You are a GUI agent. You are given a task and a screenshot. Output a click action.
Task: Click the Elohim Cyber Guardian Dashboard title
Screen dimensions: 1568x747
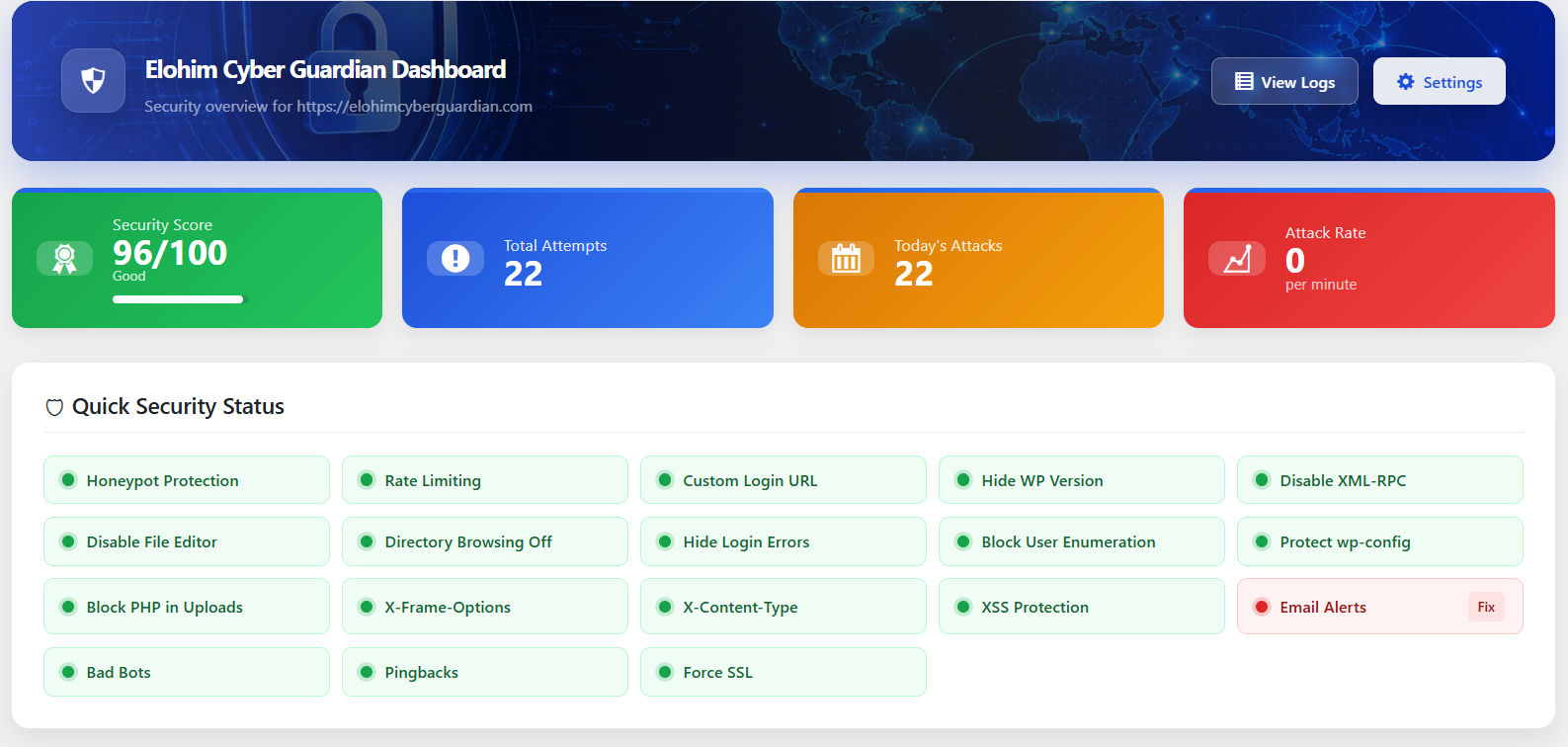[325, 69]
